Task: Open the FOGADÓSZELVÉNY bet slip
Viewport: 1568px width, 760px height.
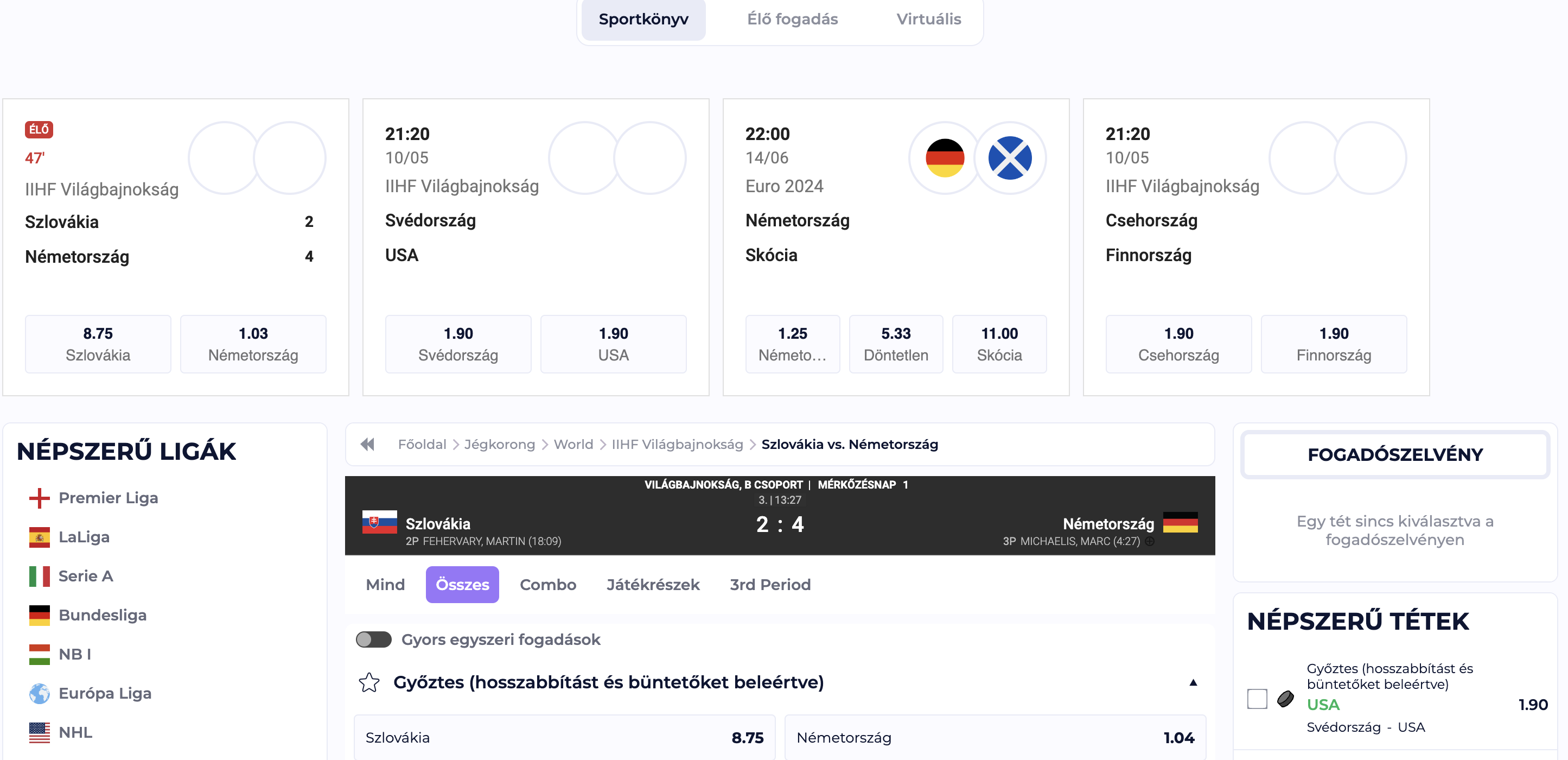Action: [1395, 455]
